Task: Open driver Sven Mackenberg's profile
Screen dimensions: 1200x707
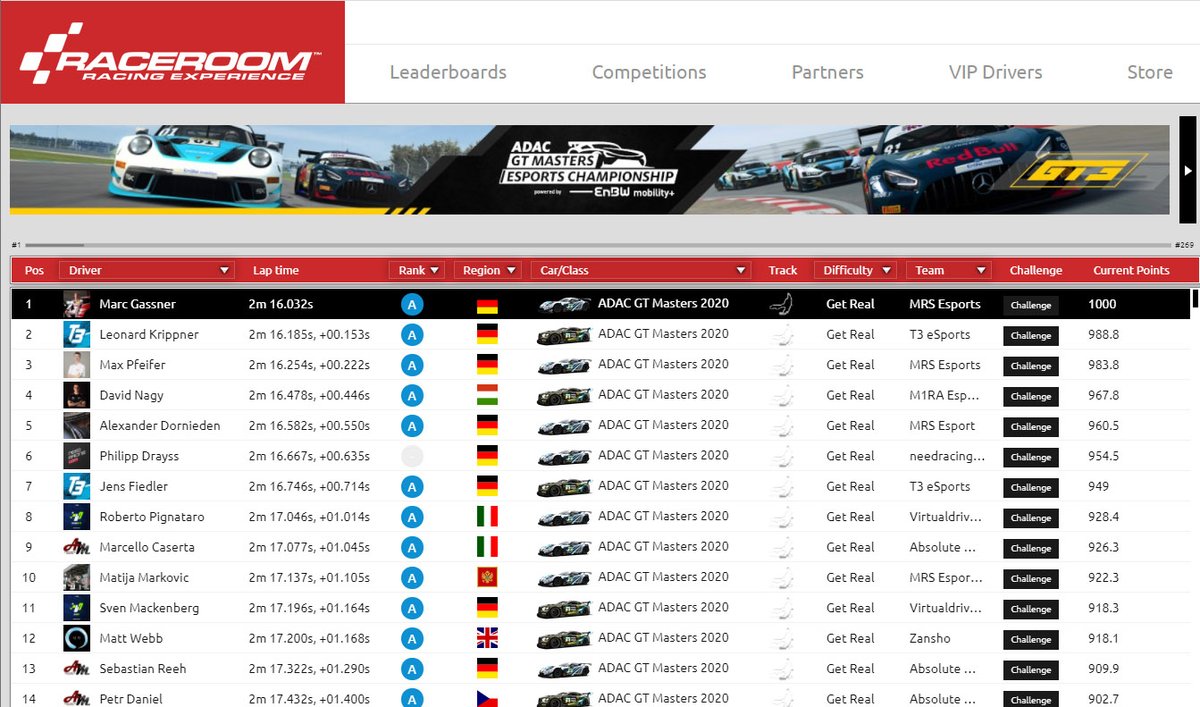Action: (x=149, y=608)
